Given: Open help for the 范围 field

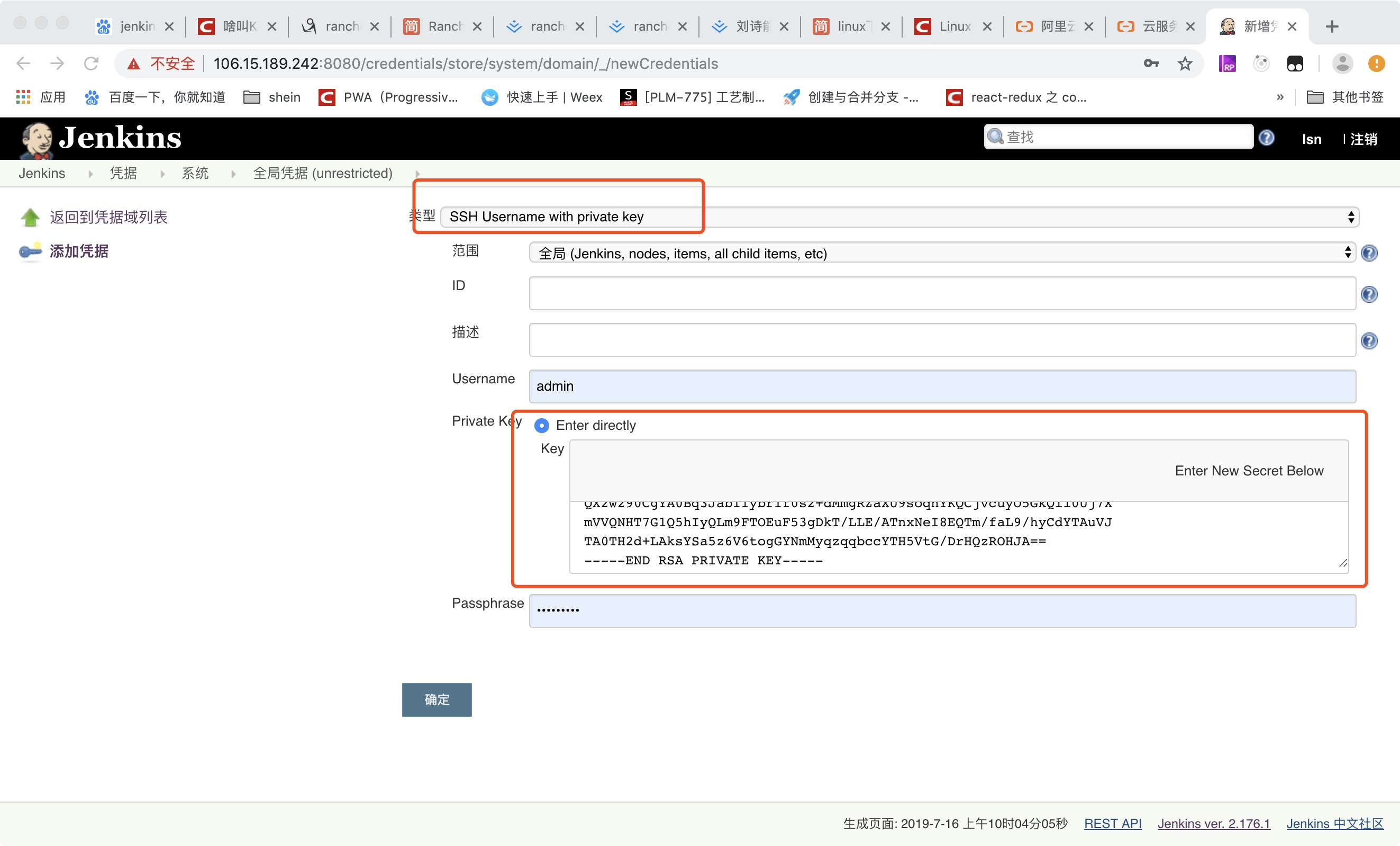Looking at the screenshot, I should (1369, 254).
